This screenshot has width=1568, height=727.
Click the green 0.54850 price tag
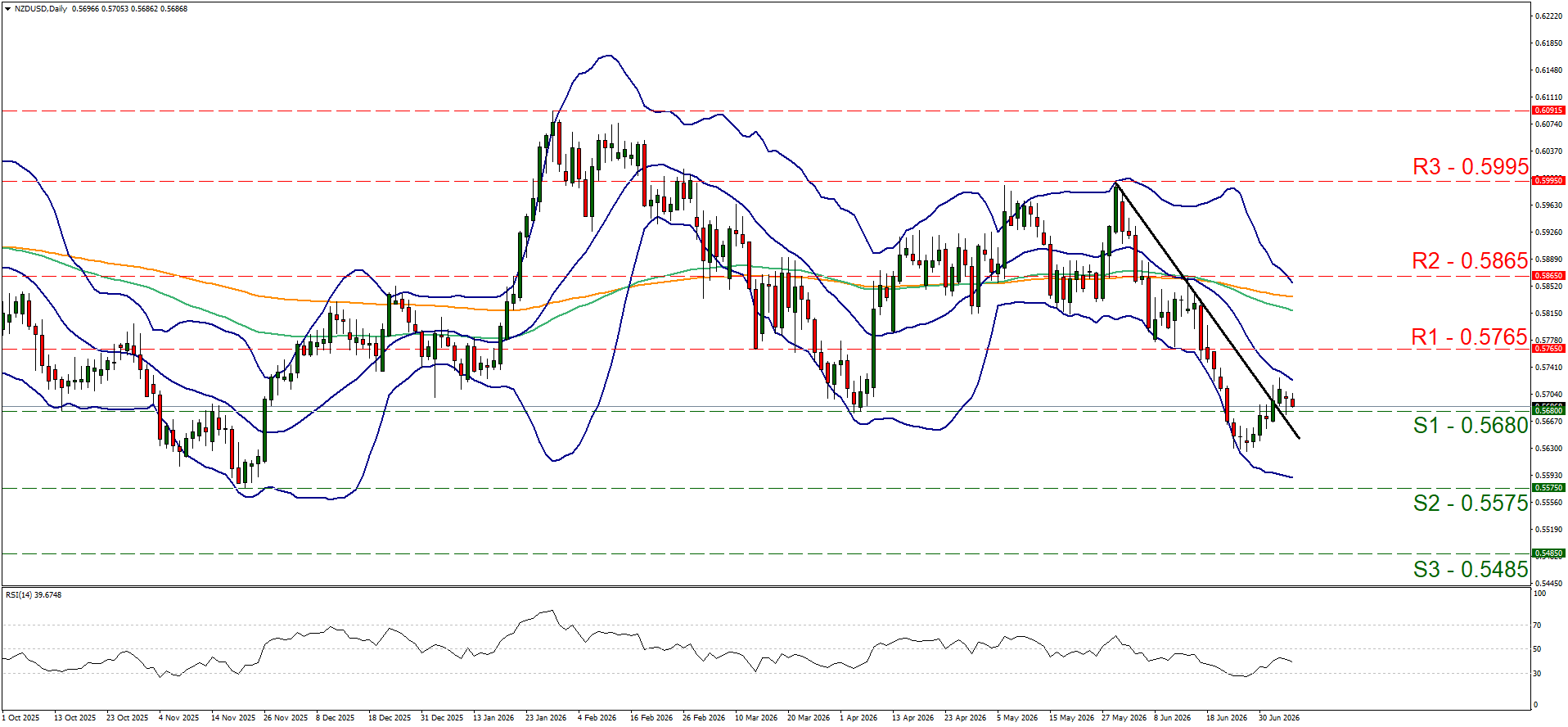point(1548,553)
